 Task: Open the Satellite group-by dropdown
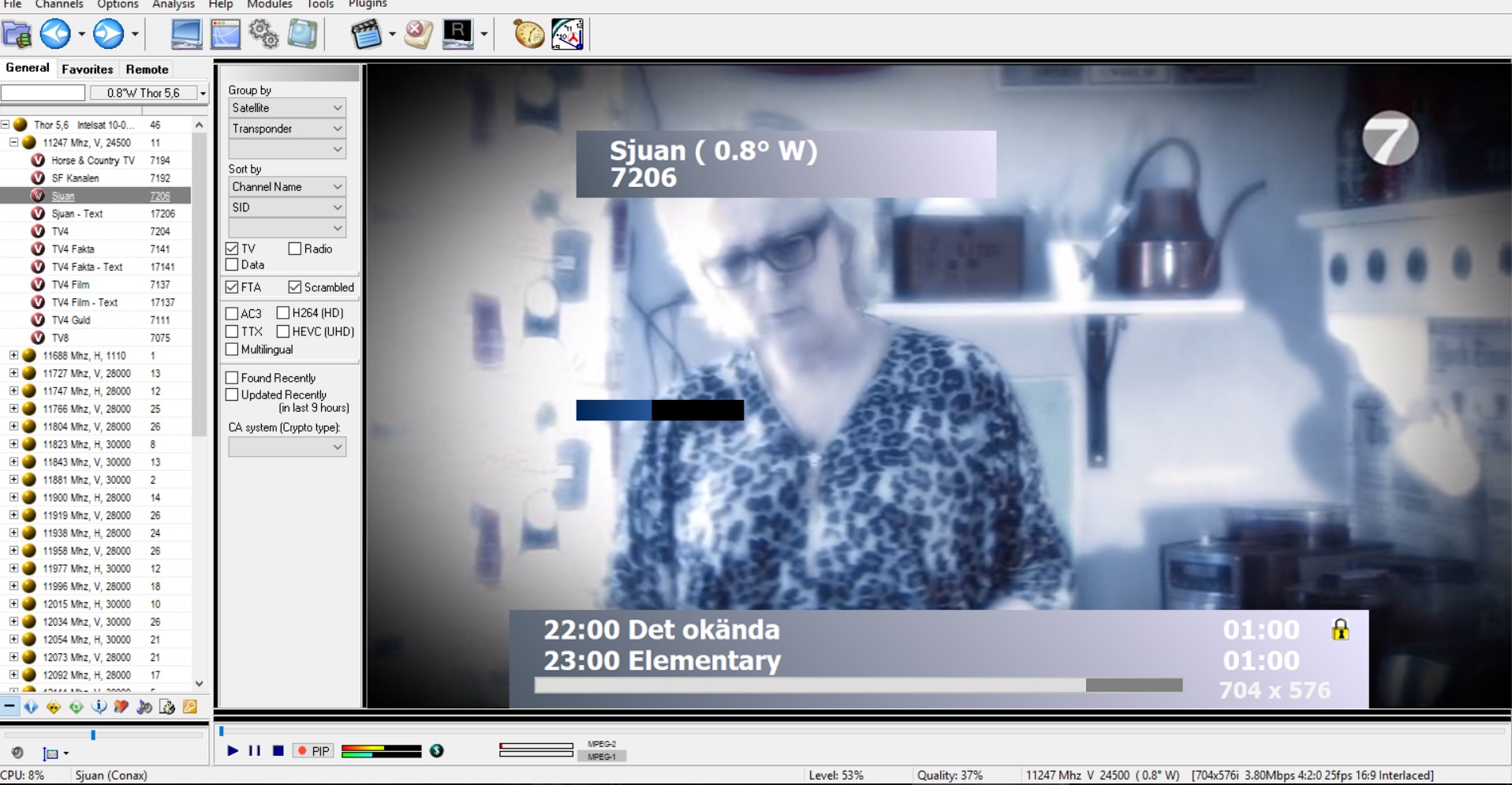pos(287,108)
